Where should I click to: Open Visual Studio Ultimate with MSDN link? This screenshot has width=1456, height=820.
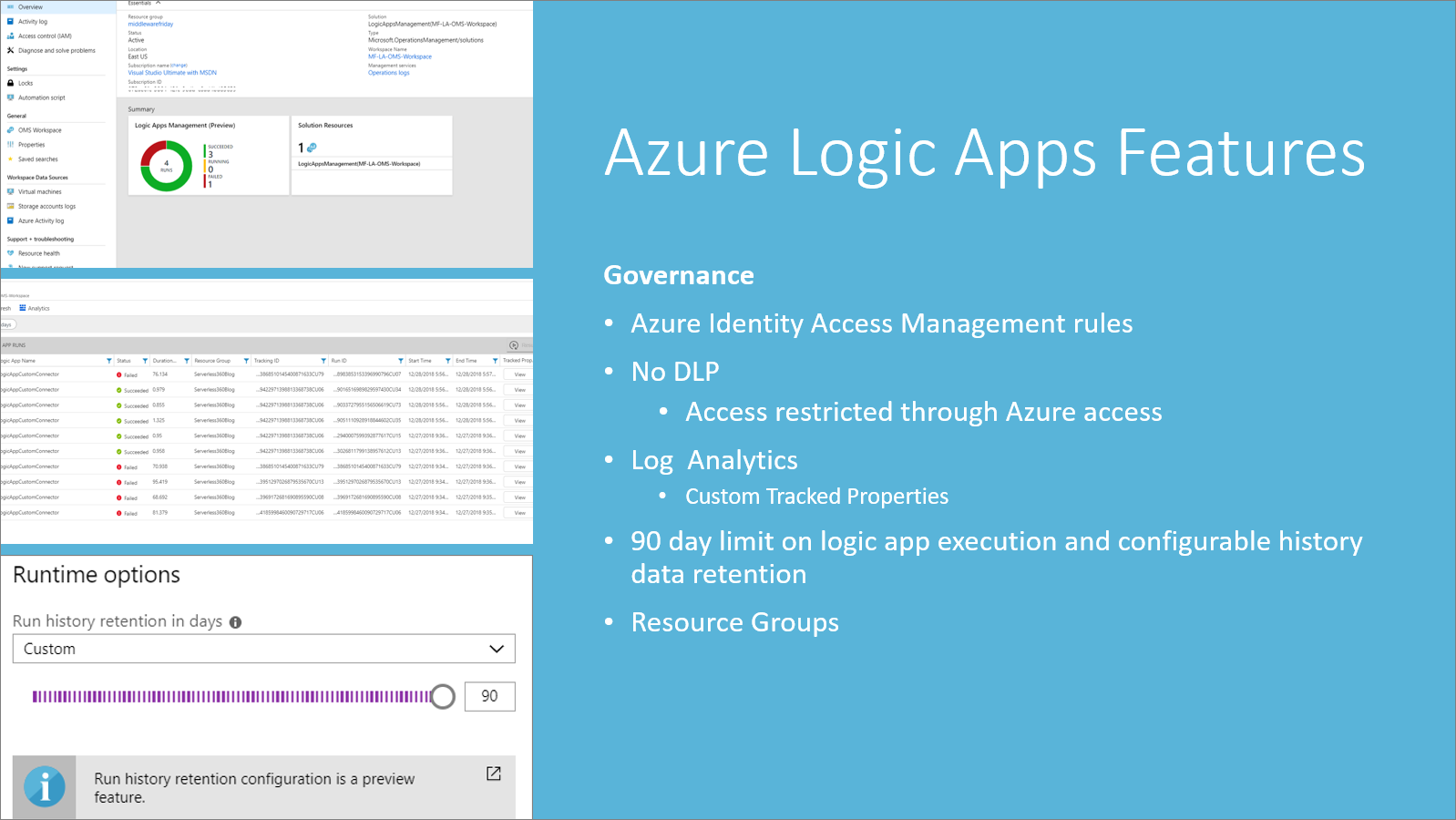[172, 73]
